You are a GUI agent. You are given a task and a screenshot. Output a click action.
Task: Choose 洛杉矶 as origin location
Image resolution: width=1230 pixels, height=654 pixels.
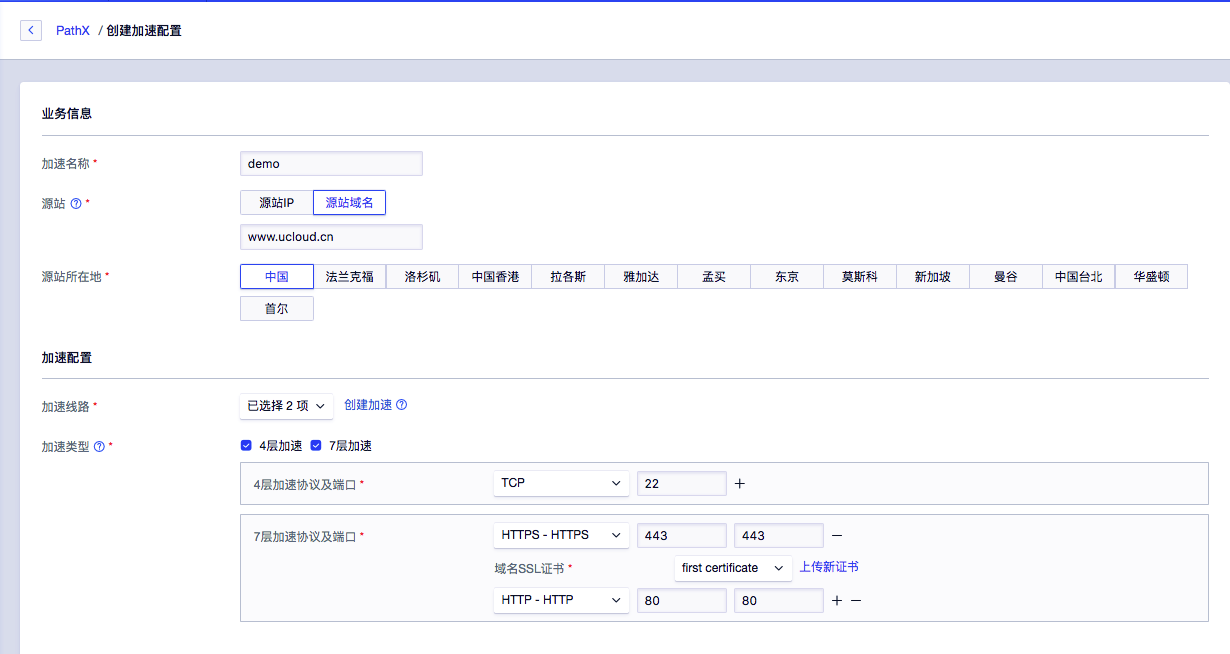coord(422,277)
